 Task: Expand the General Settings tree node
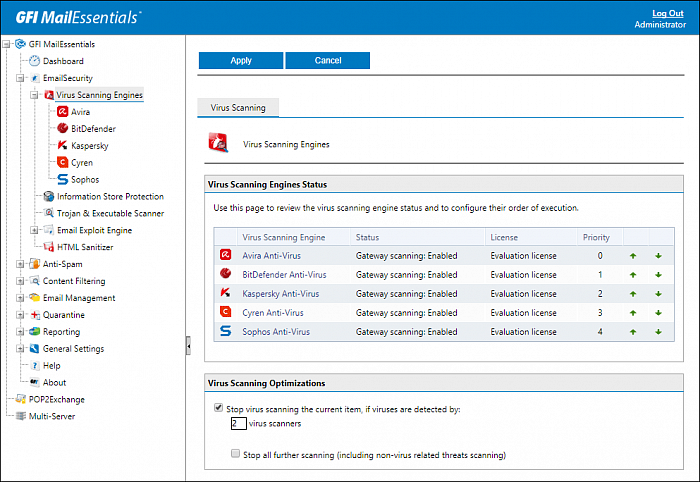20,349
